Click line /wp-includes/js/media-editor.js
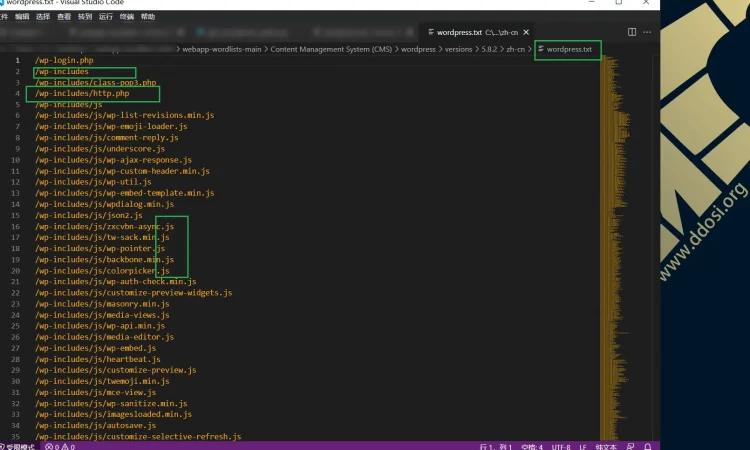The height and width of the screenshot is (450, 750). (x=104, y=337)
